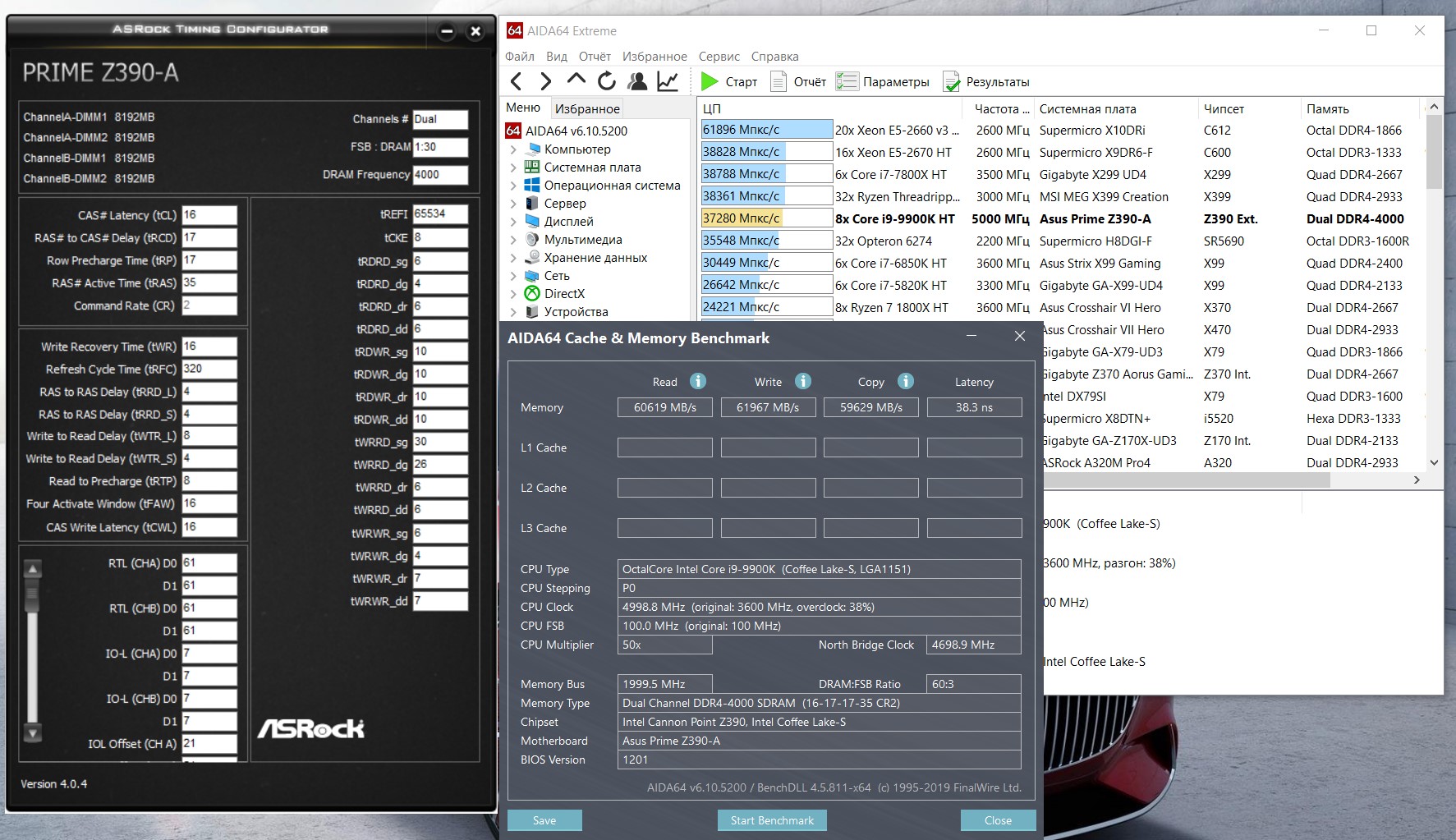Click the DRAM Frequency field
This screenshot has height=840, width=1456.
pos(440,175)
